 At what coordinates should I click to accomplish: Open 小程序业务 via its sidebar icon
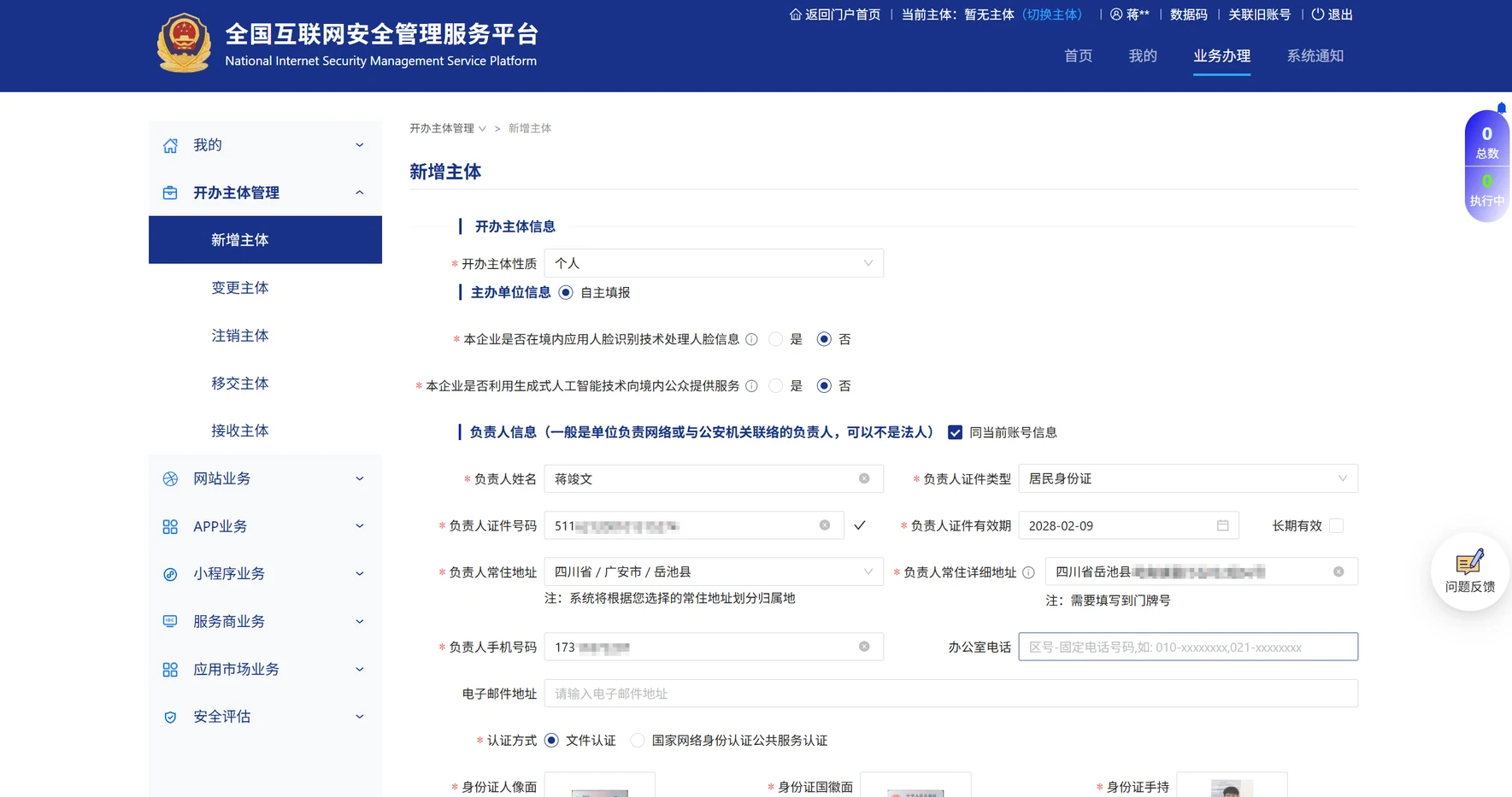170,573
